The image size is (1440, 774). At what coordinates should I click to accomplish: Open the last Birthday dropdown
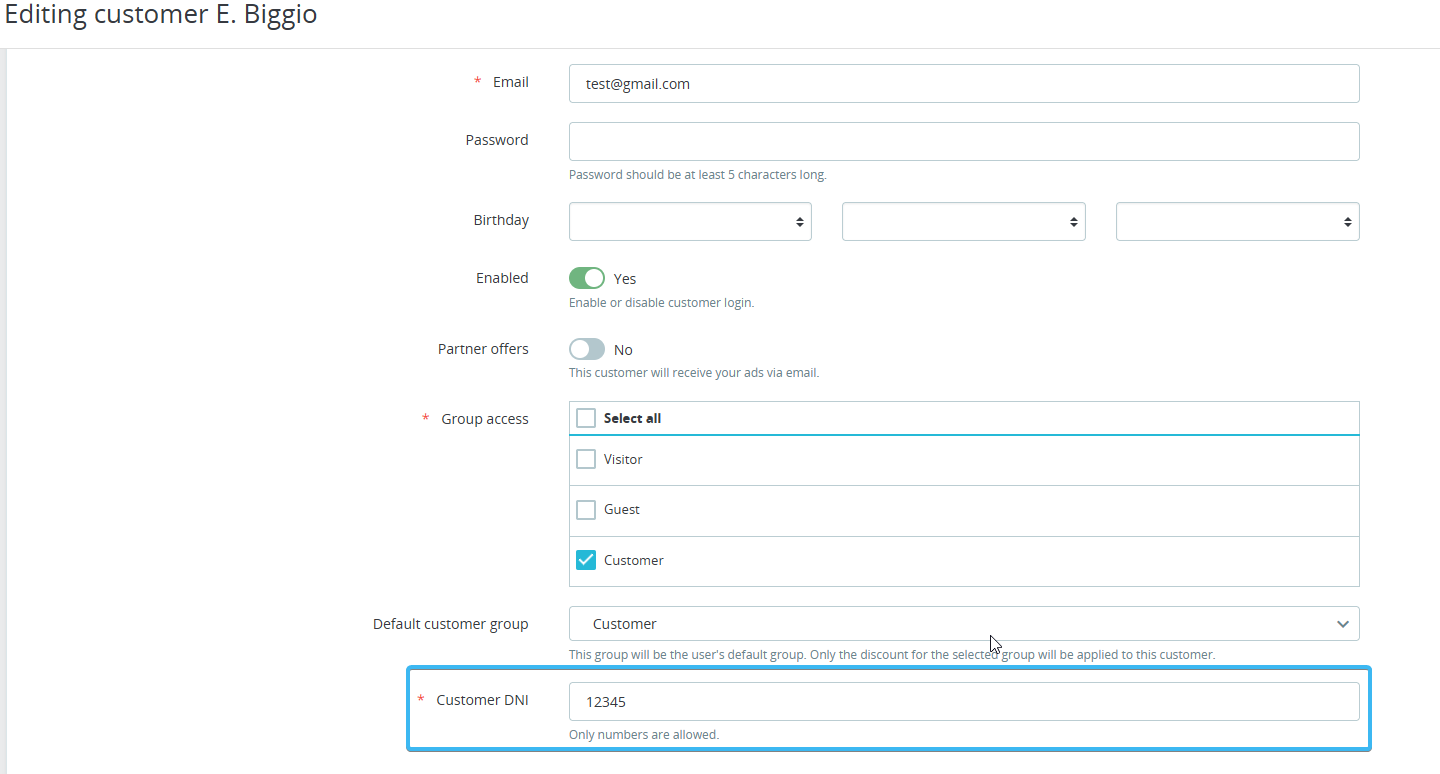coord(1237,222)
